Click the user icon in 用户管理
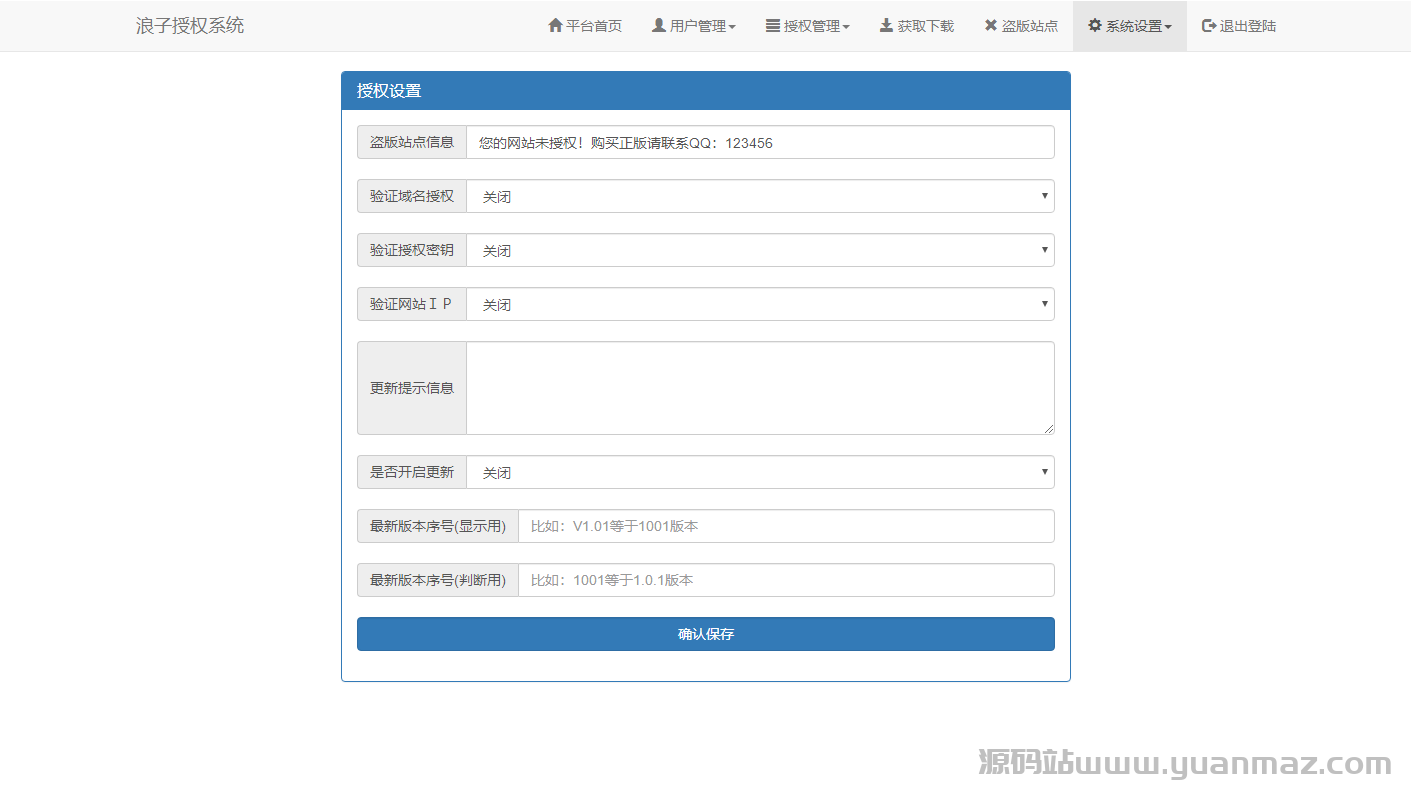 659,25
